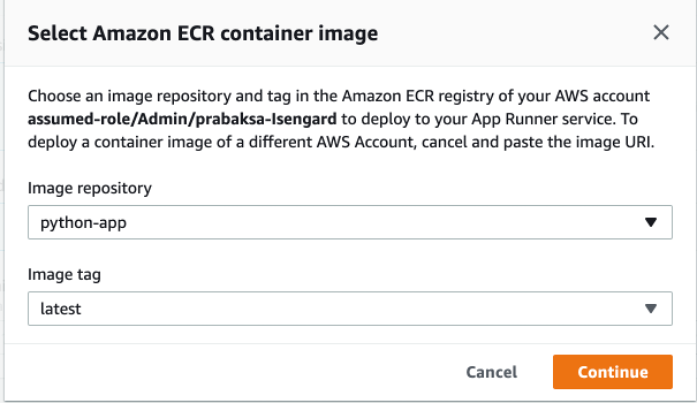The height and width of the screenshot is (404, 697).
Task: Click the gray header bar beside the title
Action: pyautogui.click(x=511, y=33)
